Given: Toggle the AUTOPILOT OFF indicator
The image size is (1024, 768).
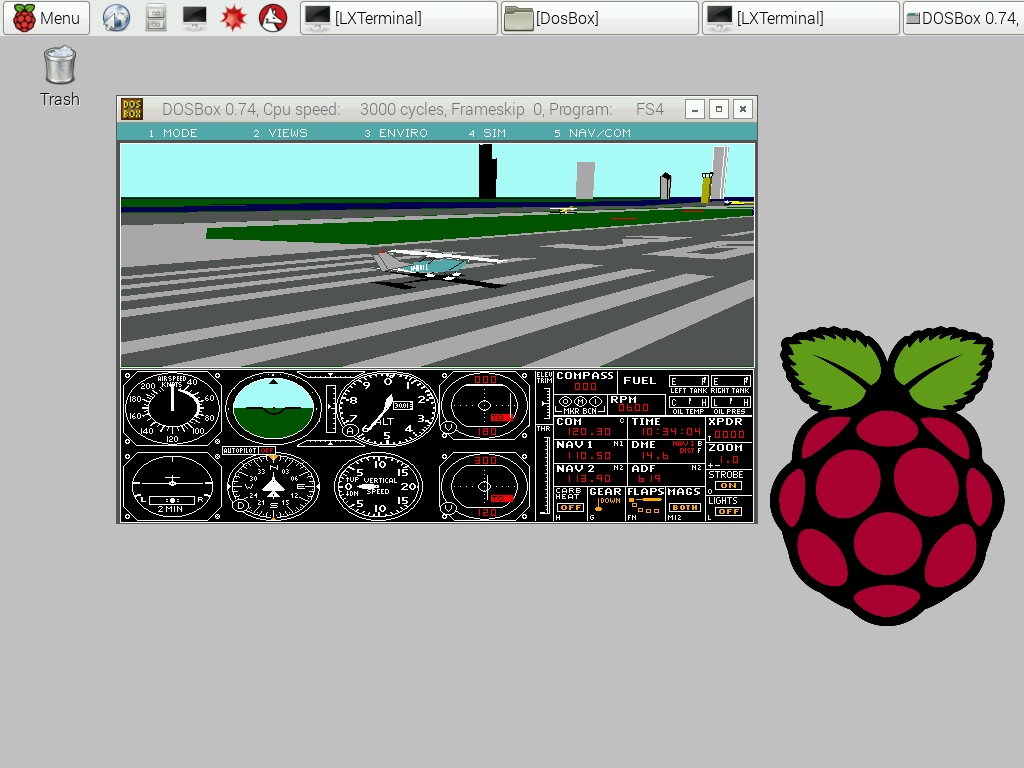Looking at the screenshot, I should pos(249,451).
